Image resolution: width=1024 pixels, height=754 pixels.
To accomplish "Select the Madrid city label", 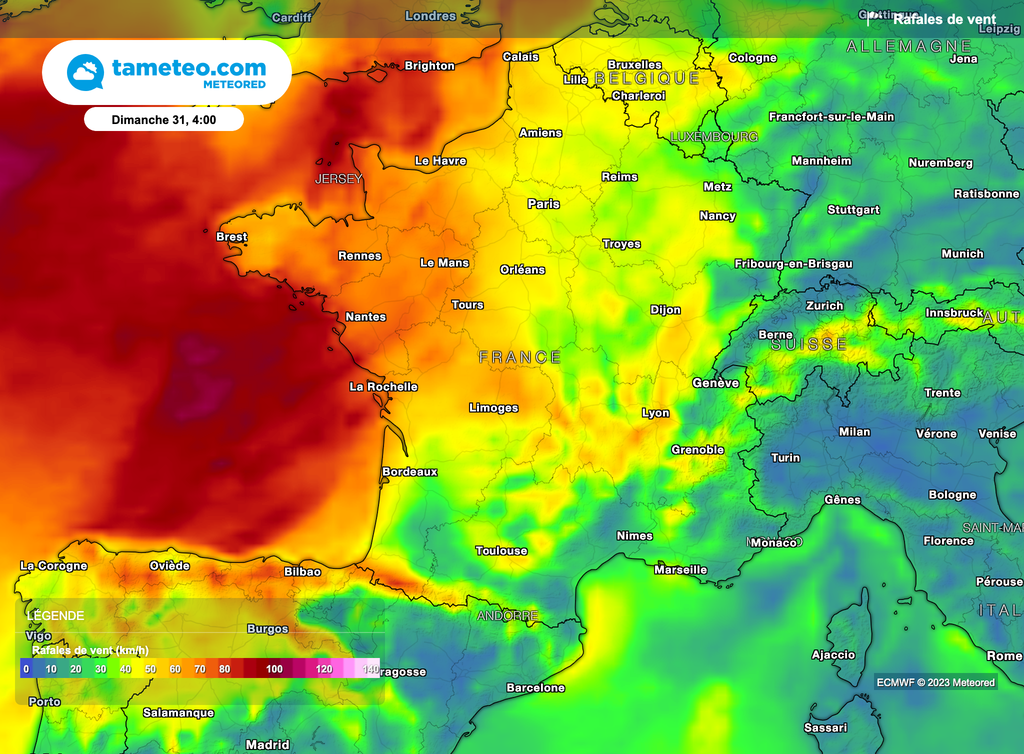I will coord(267,745).
